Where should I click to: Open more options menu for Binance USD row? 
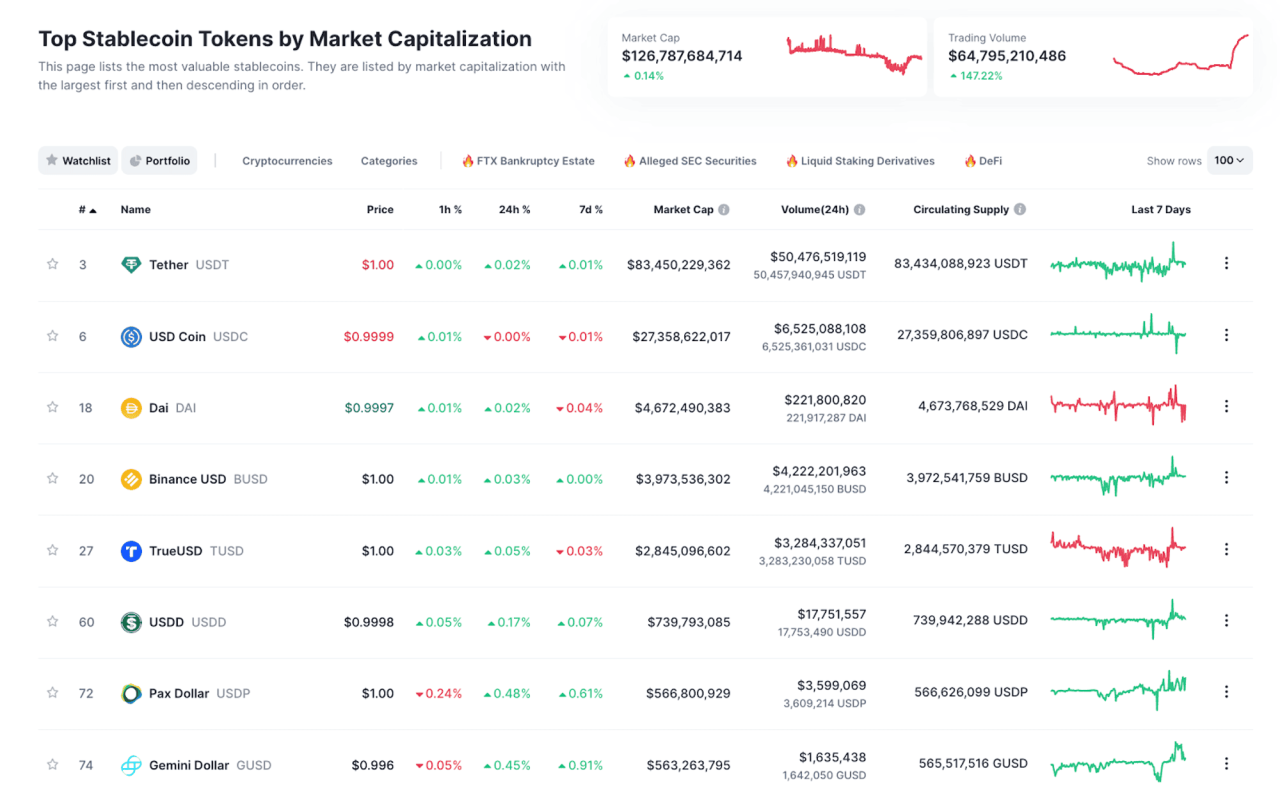pyautogui.click(x=1226, y=478)
